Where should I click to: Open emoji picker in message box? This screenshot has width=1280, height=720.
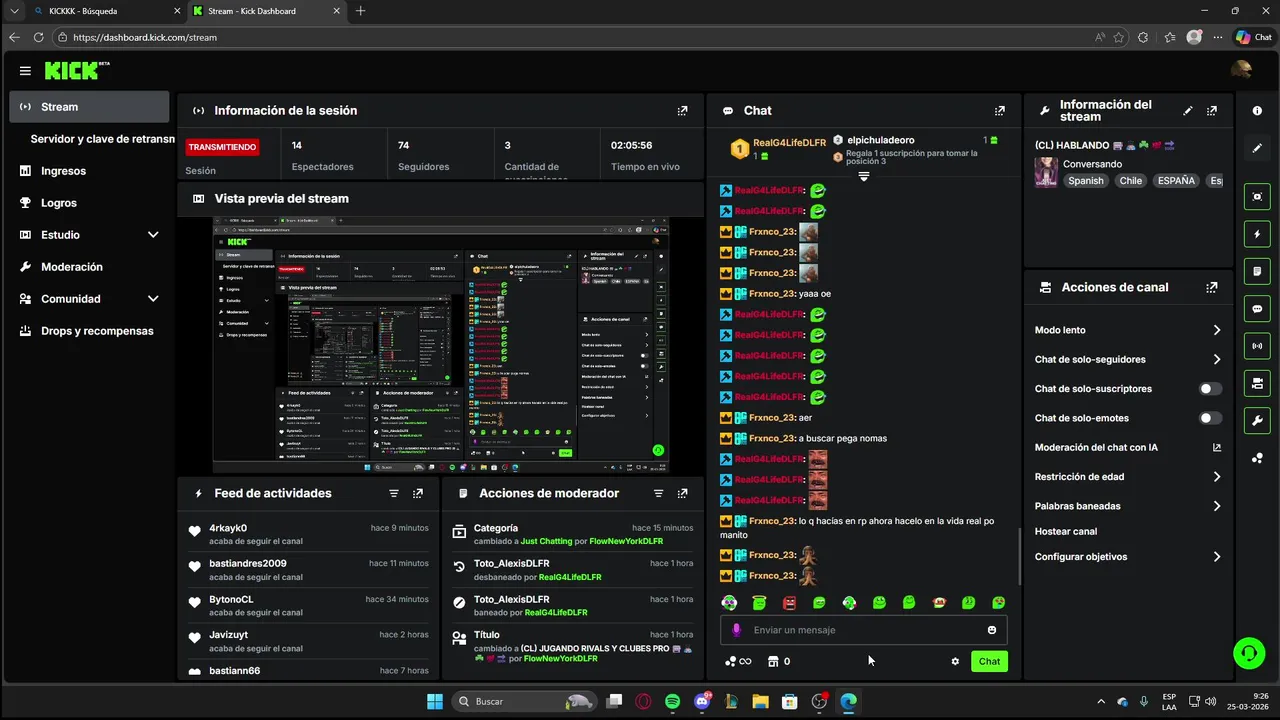pyautogui.click(x=992, y=630)
